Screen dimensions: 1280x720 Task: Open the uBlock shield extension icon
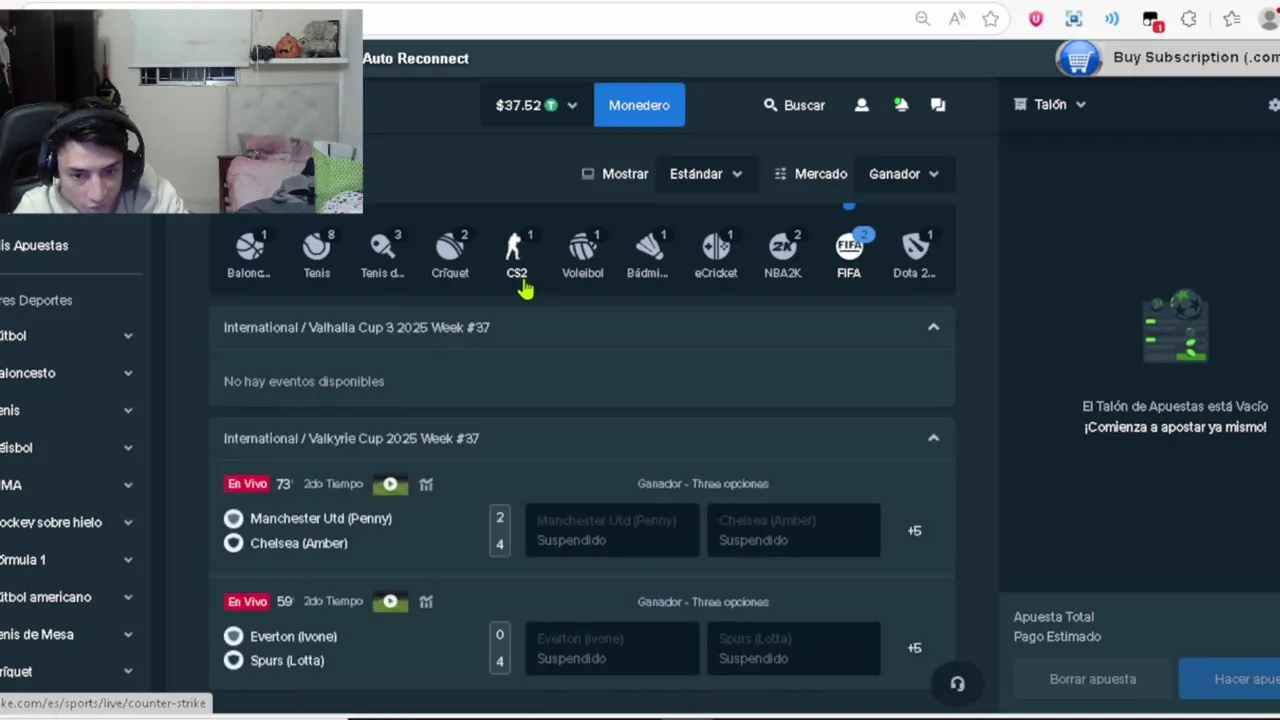pyautogui.click(x=1036, y=19)
